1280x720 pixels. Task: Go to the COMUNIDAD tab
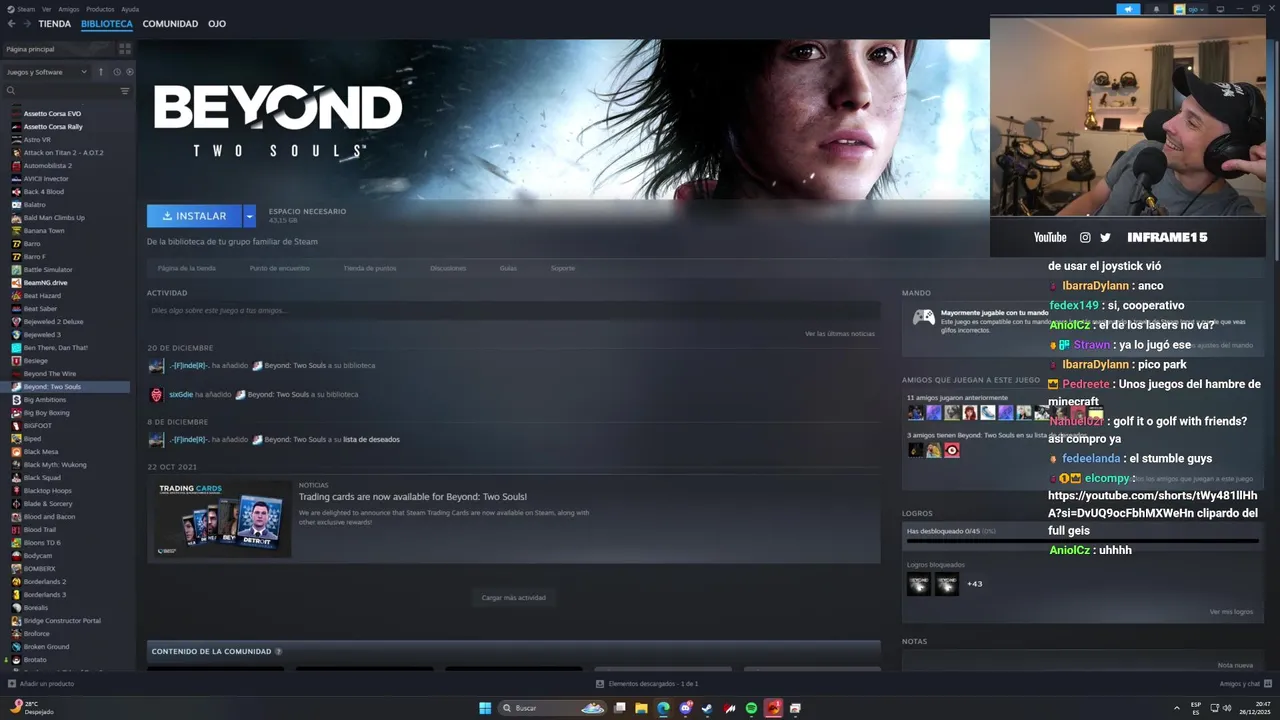coord(170,23)
